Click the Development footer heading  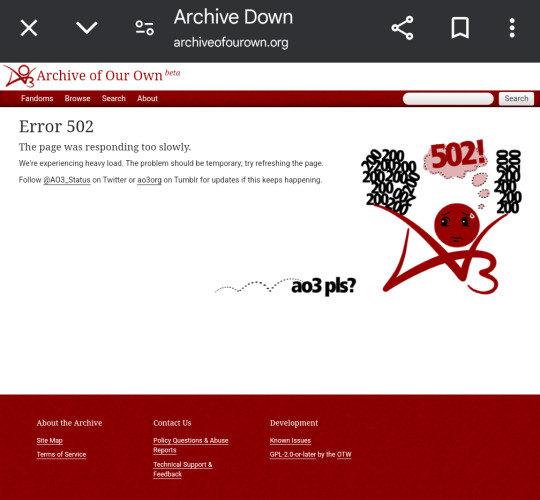click(x=294, y=423)
